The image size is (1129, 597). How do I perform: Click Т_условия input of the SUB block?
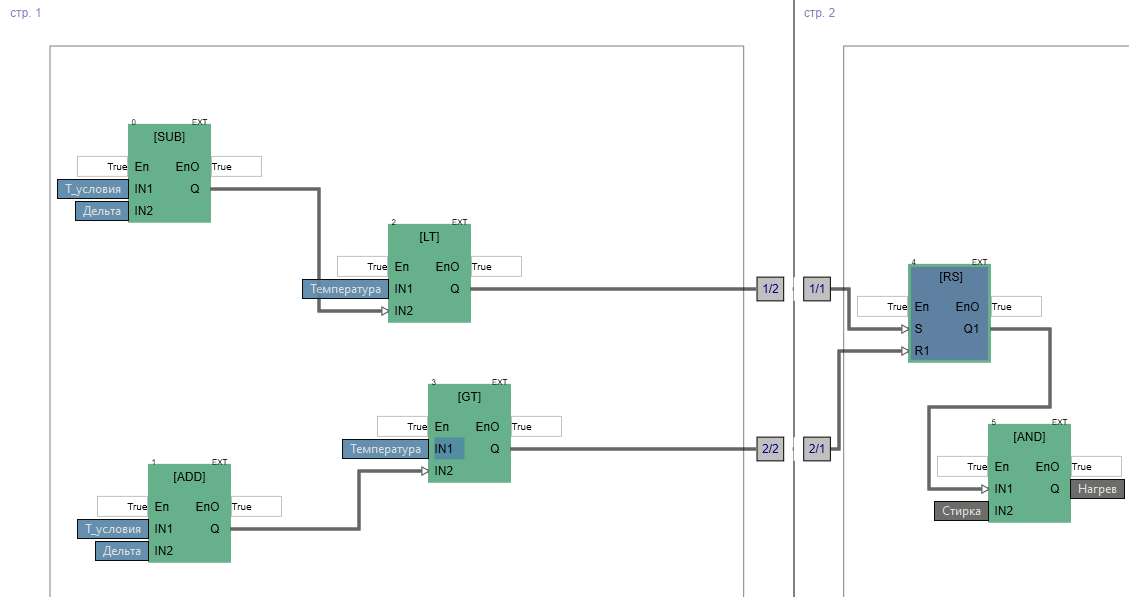pyautogui.click(x=93, y=189)
